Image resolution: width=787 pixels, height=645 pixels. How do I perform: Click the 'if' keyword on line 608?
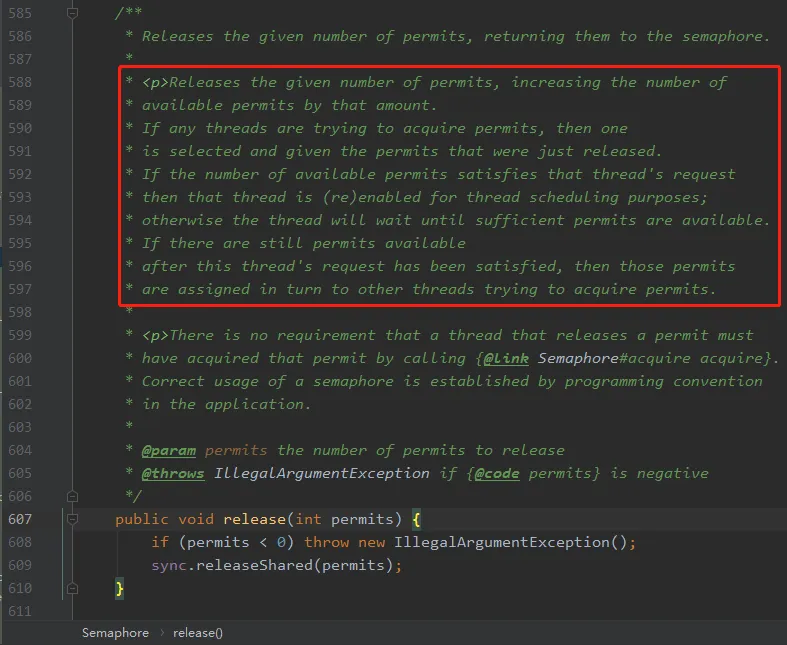(x=160, y=542)
